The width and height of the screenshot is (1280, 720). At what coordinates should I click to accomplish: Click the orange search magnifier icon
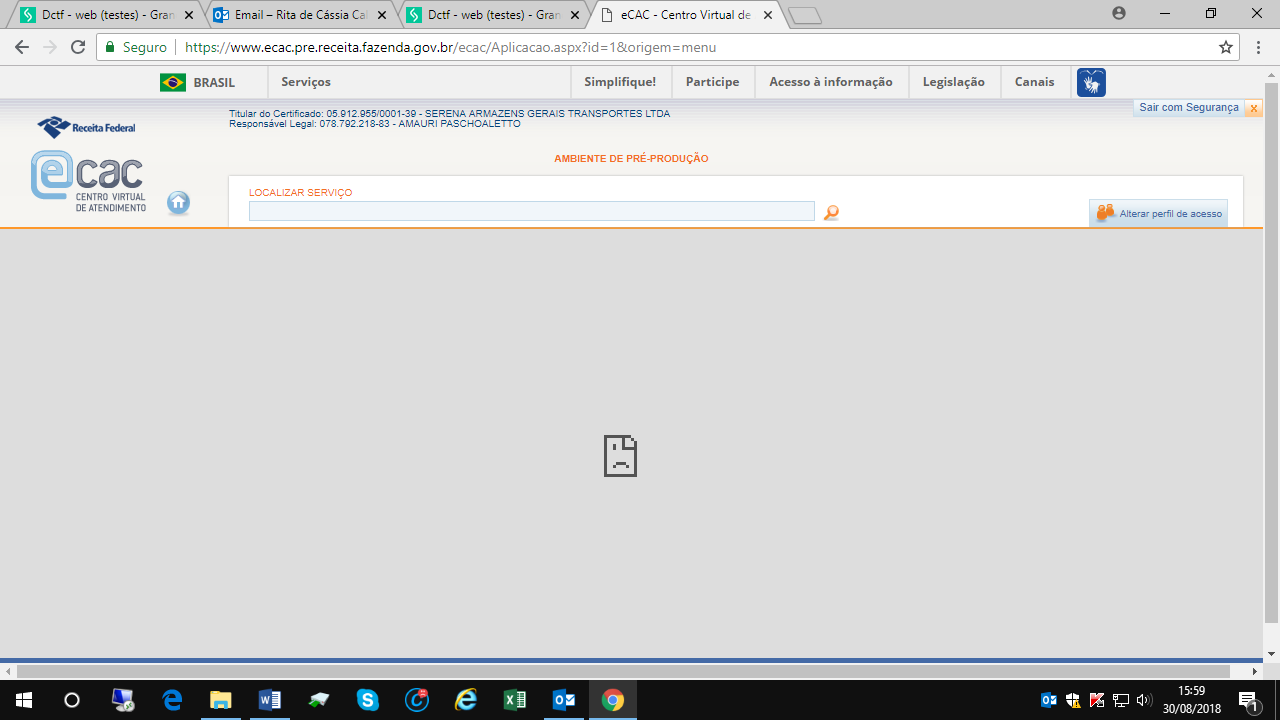tap(831, 212)
